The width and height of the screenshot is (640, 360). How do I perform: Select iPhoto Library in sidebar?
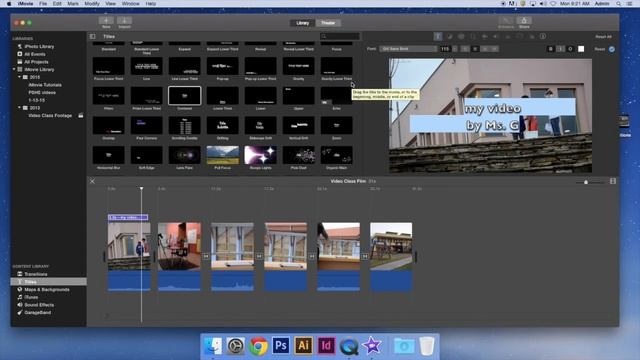(x=39, y=47)
